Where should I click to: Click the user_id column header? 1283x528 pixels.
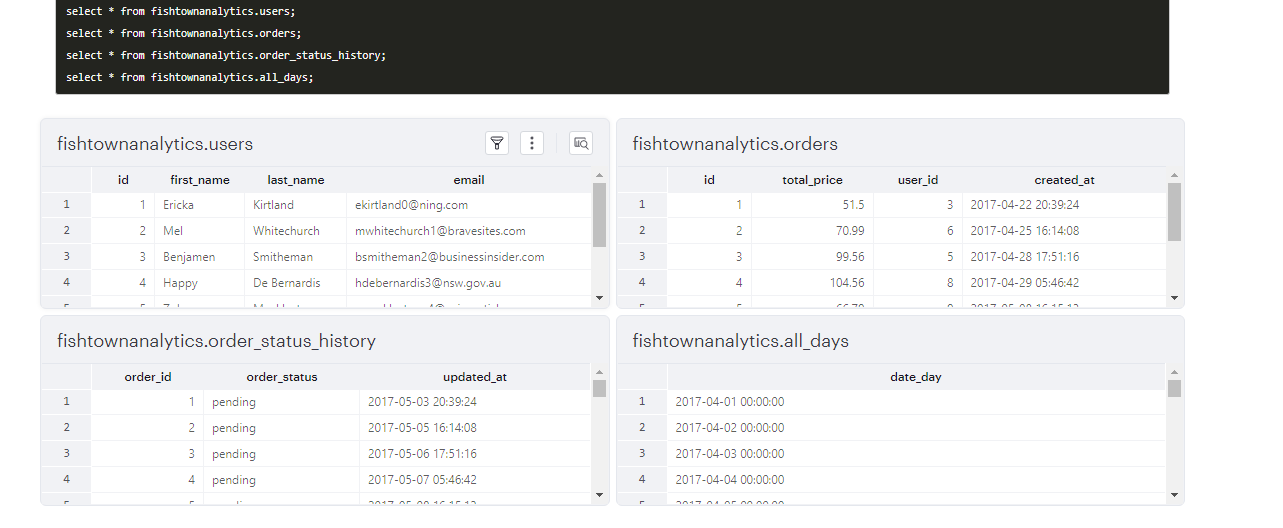pos(918,180)
